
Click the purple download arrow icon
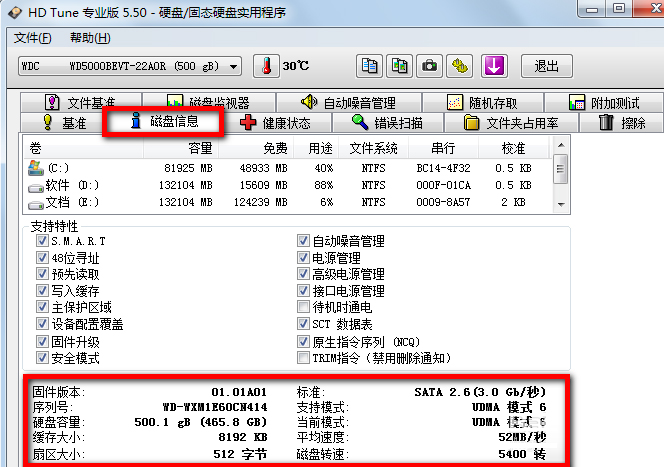click(494, 66)
